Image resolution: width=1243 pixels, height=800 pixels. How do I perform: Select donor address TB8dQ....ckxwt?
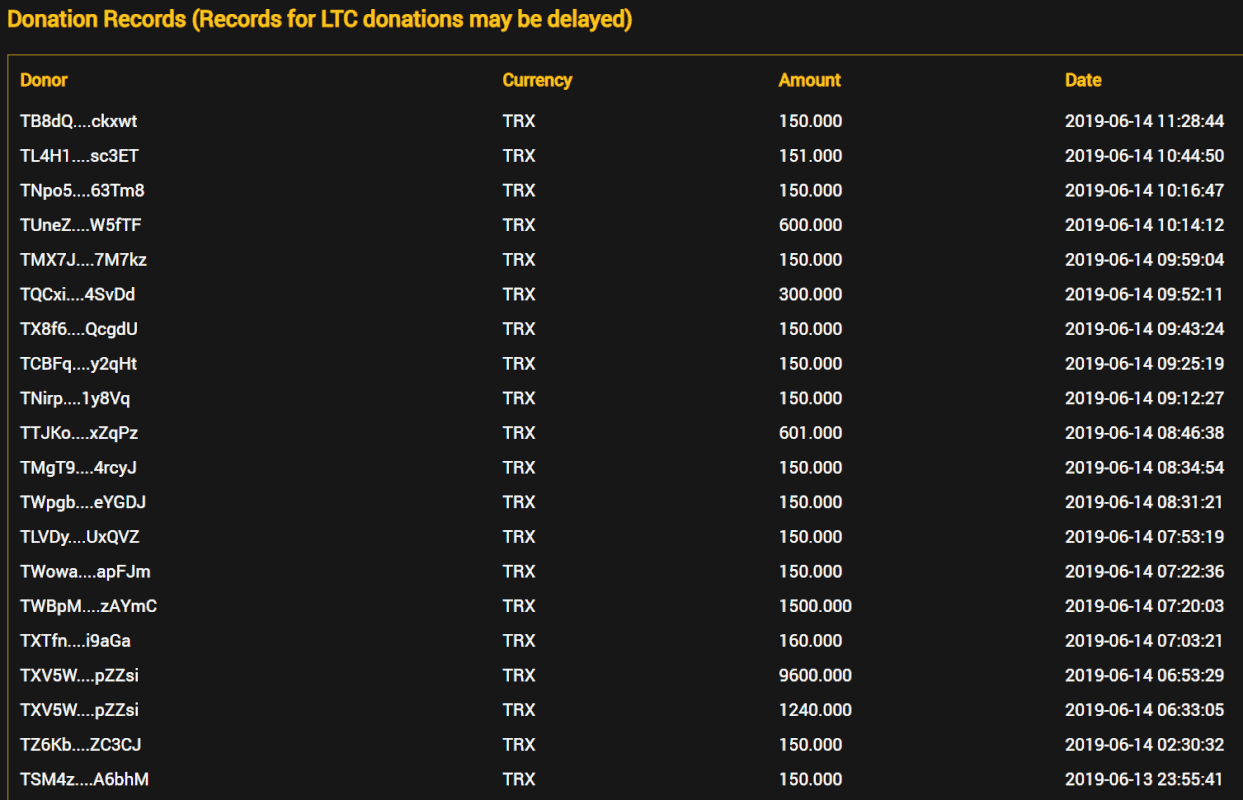pyautogui.click(x=78, y=121)
